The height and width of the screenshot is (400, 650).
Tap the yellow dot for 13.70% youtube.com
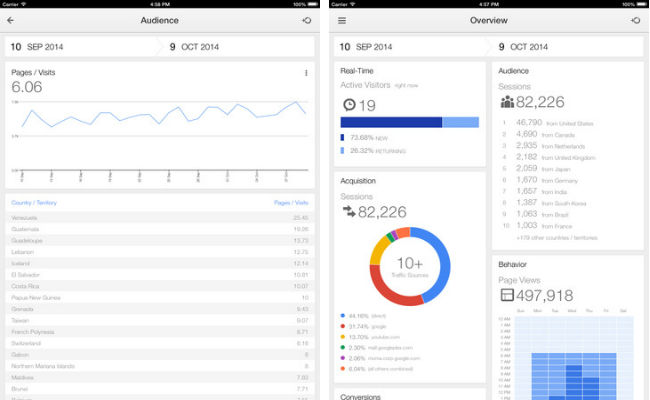(343, 337)
